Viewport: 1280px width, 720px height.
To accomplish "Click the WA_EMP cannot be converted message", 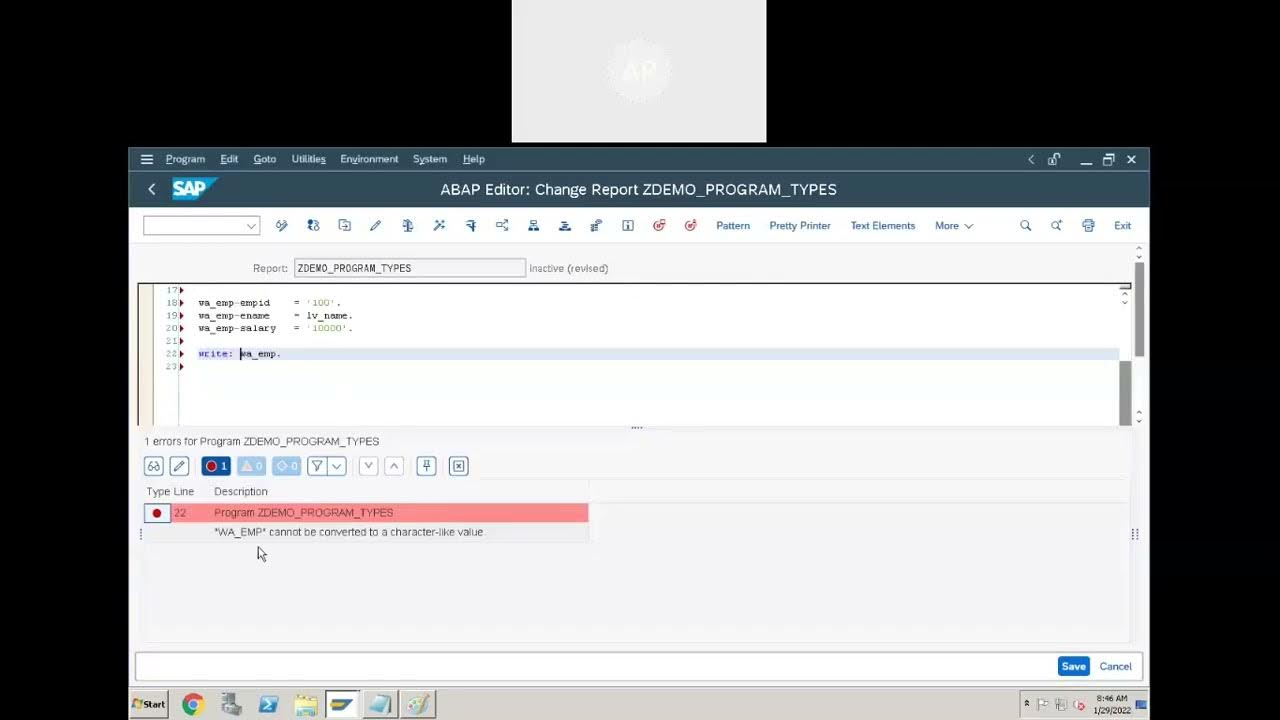I will pos(348,532).
